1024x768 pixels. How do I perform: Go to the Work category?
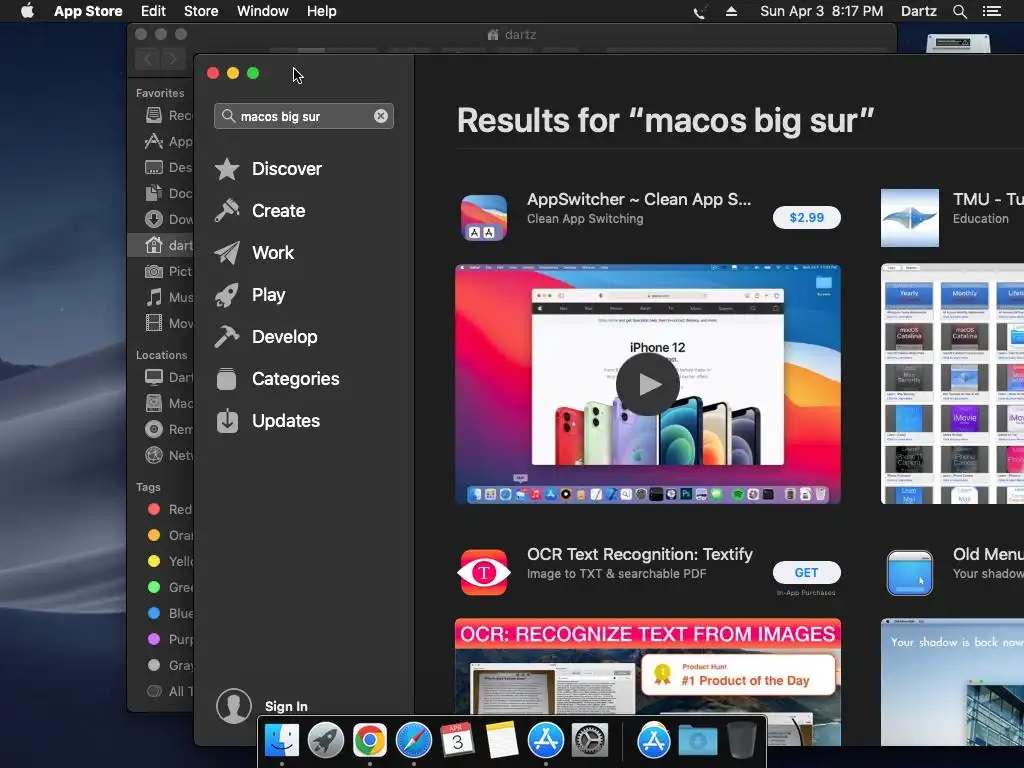pos(254,252)
